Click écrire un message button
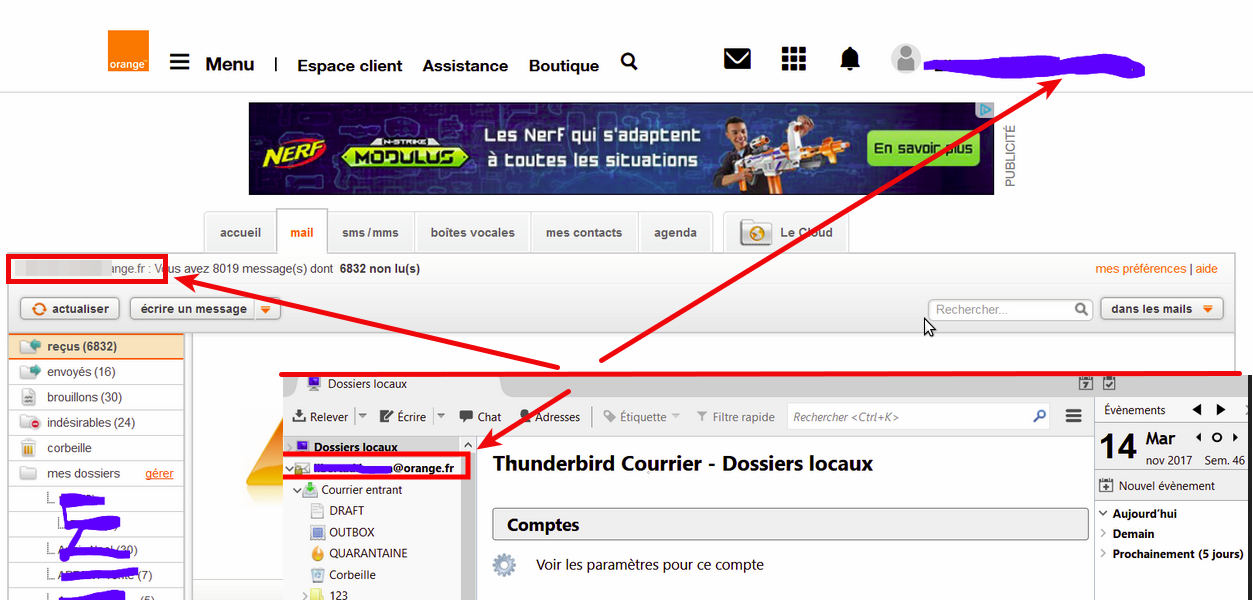1253x600 pixels. click(x=194, y=309)
